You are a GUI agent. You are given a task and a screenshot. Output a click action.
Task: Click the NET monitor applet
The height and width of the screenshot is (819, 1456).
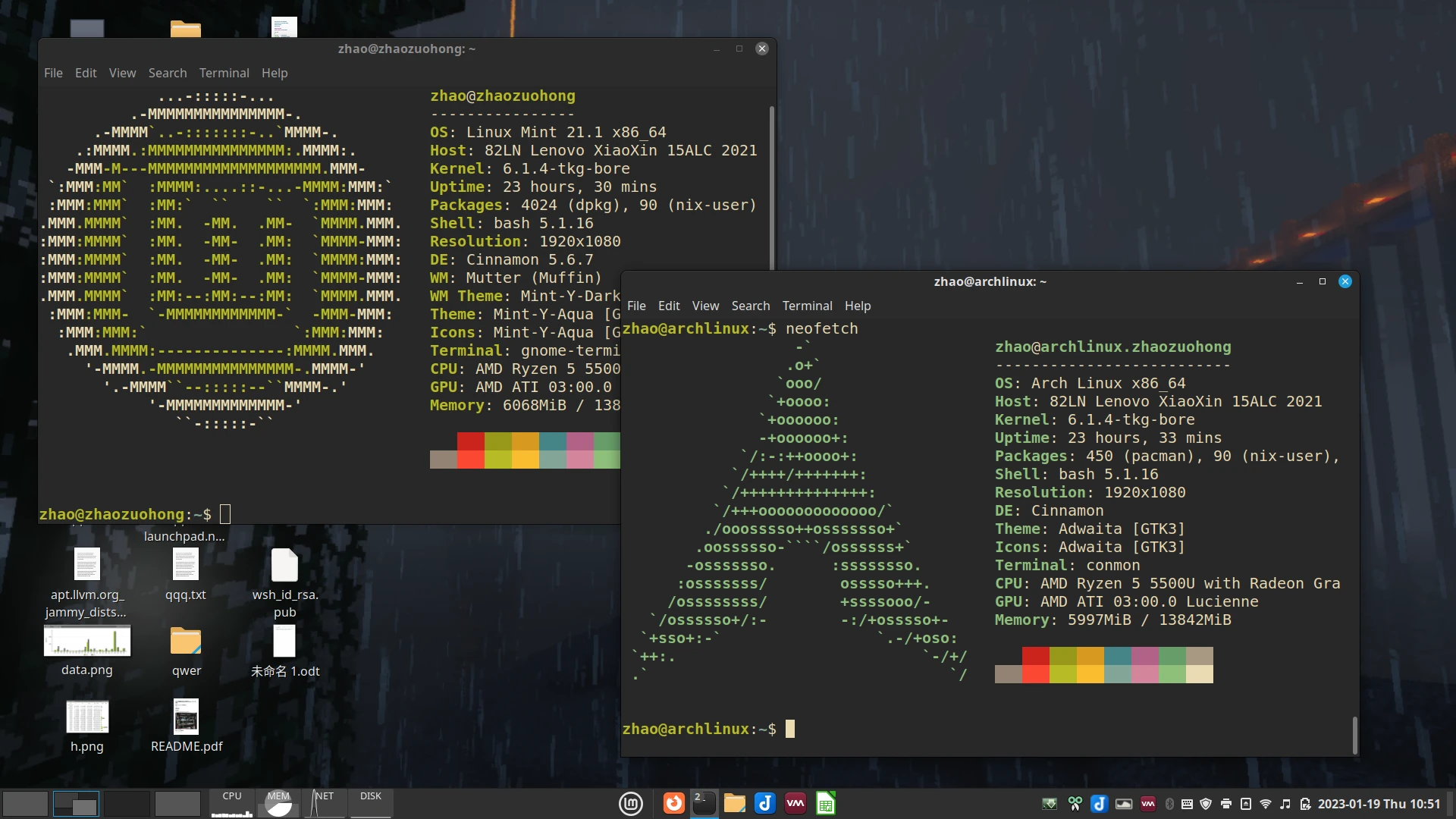coord(324,803)
